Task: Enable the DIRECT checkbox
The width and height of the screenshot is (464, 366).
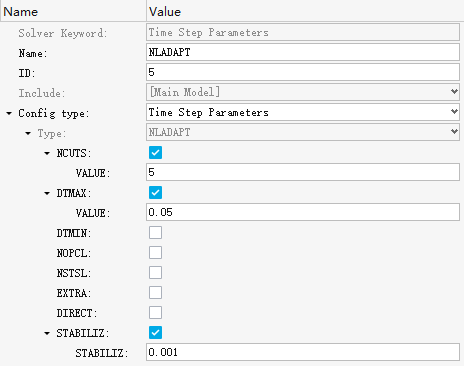Action: tap(155, 313)
